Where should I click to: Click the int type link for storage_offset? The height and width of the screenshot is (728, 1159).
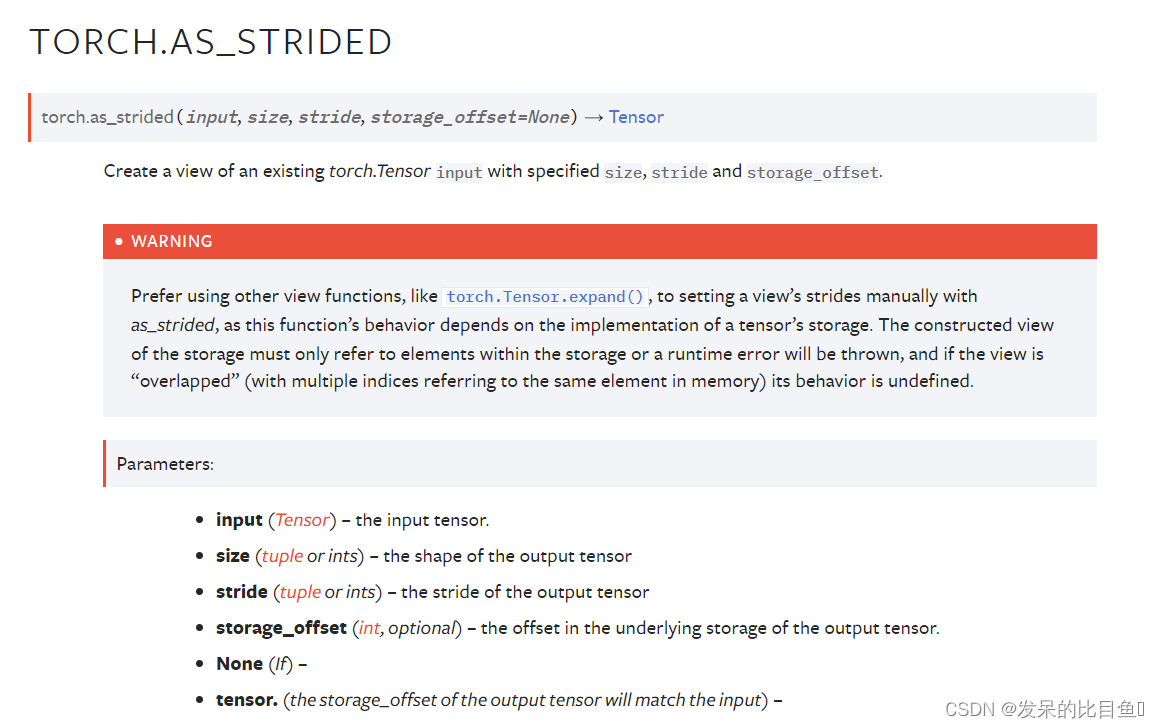tap(369, 628)
